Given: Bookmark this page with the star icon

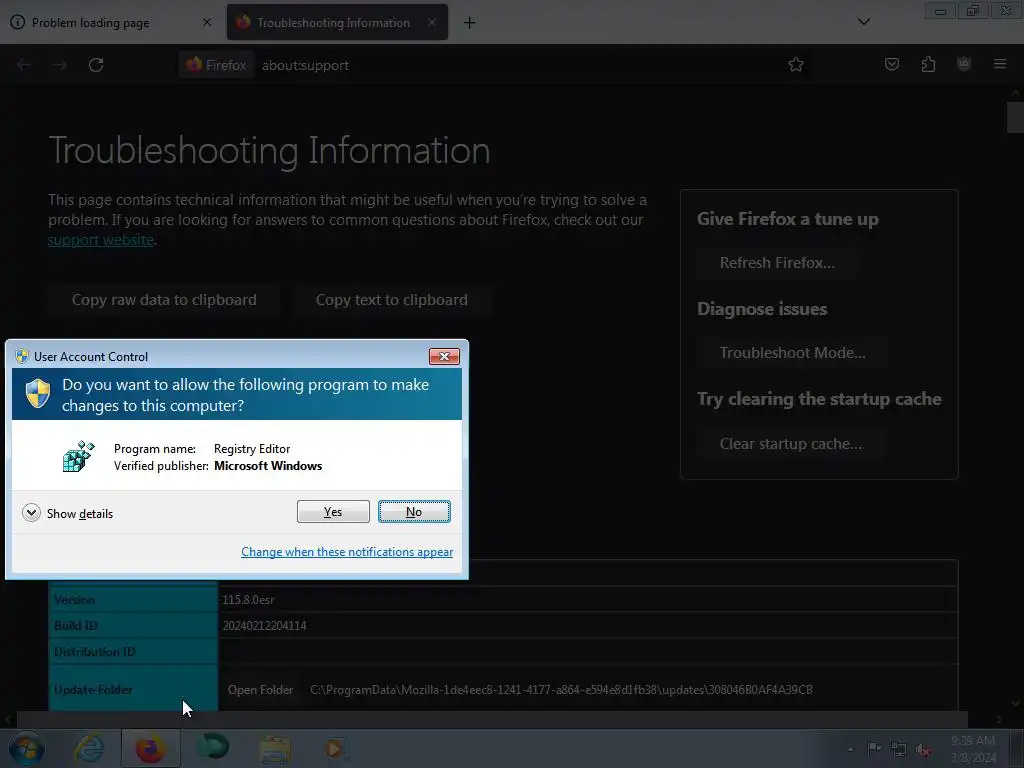Looking at the screenshot, I should 795,65.
